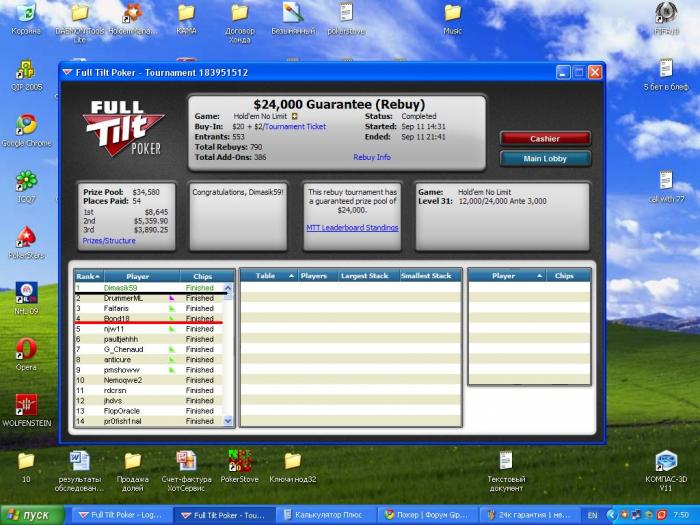This screenshot has width=700, height=525.
Task: Click the EN language indicator
Action: 592,516
